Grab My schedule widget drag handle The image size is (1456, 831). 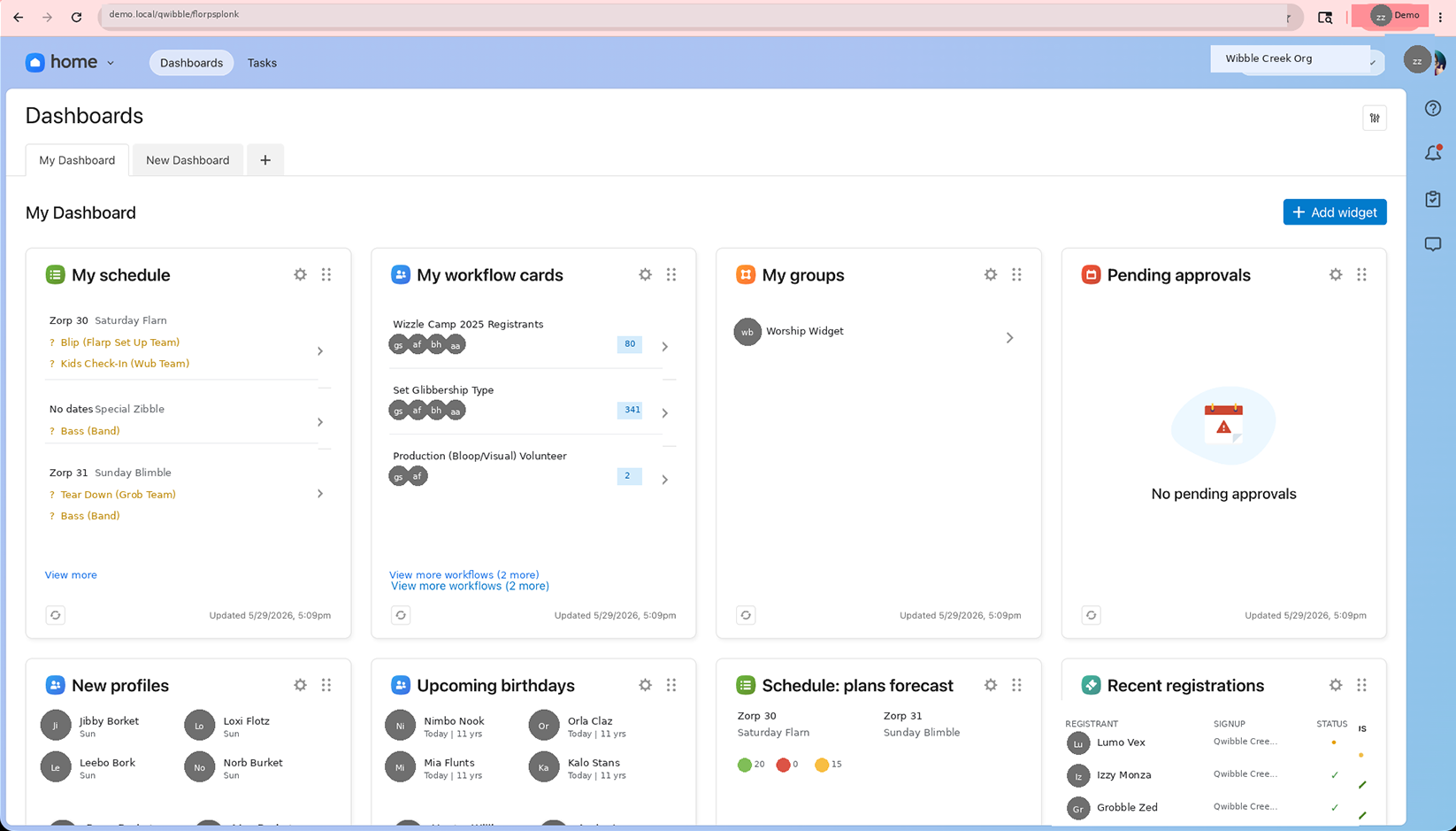click(326, 275)
